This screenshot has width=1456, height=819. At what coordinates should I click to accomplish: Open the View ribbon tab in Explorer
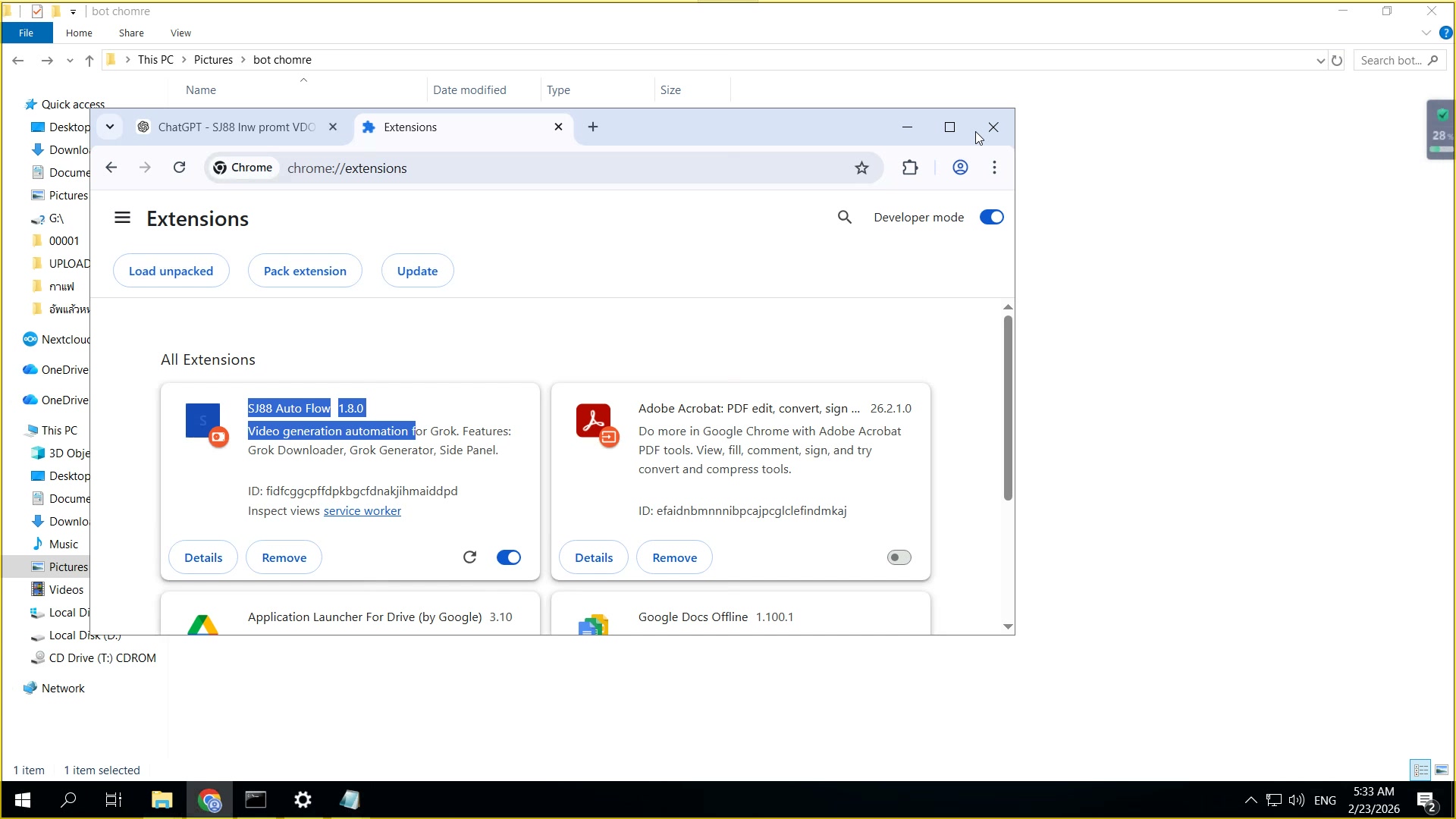pos(180,33)
